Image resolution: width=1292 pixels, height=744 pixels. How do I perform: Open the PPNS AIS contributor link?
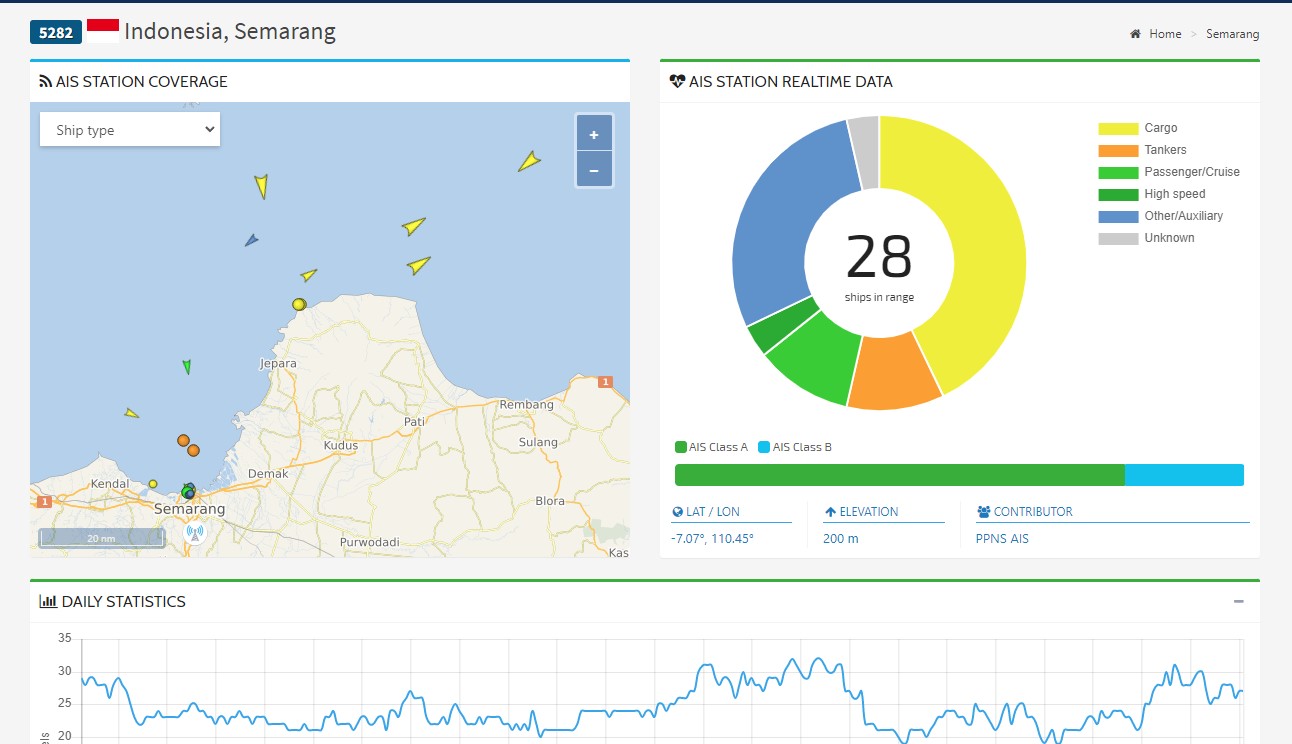tap(1002, 539)
